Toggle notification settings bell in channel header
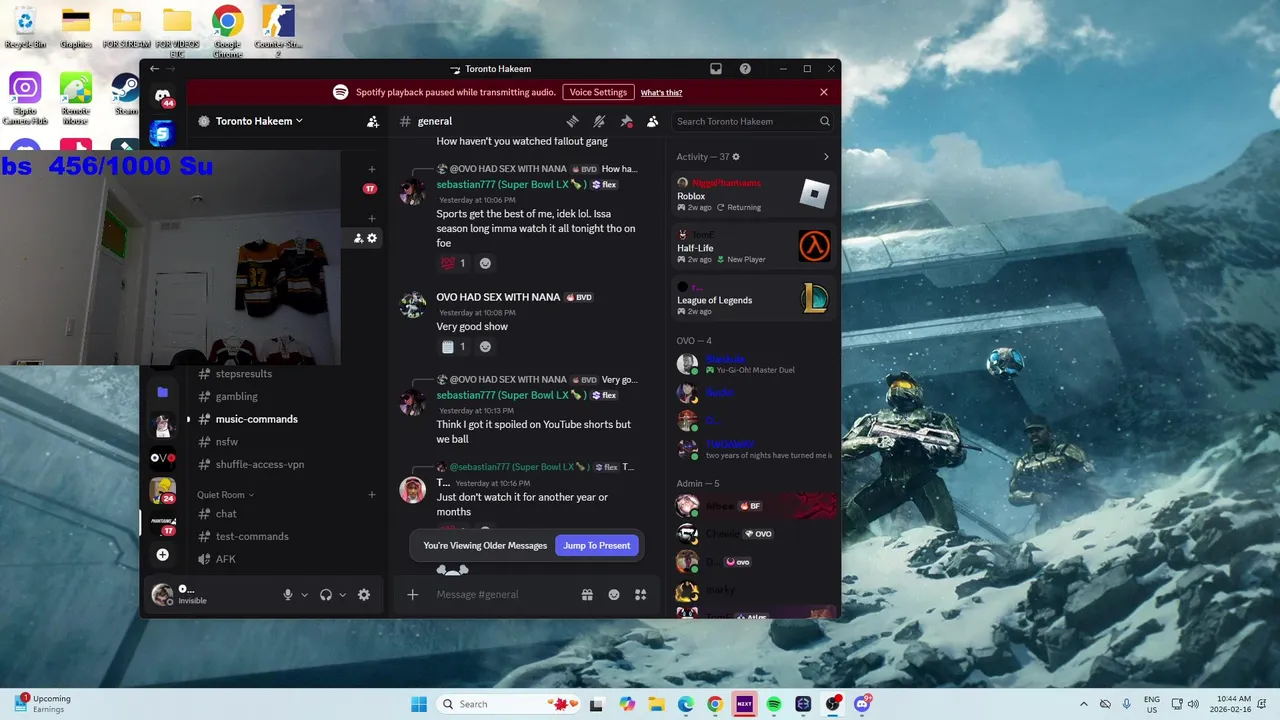Screen dimensions: 1280x720 [x=599, y=121]
